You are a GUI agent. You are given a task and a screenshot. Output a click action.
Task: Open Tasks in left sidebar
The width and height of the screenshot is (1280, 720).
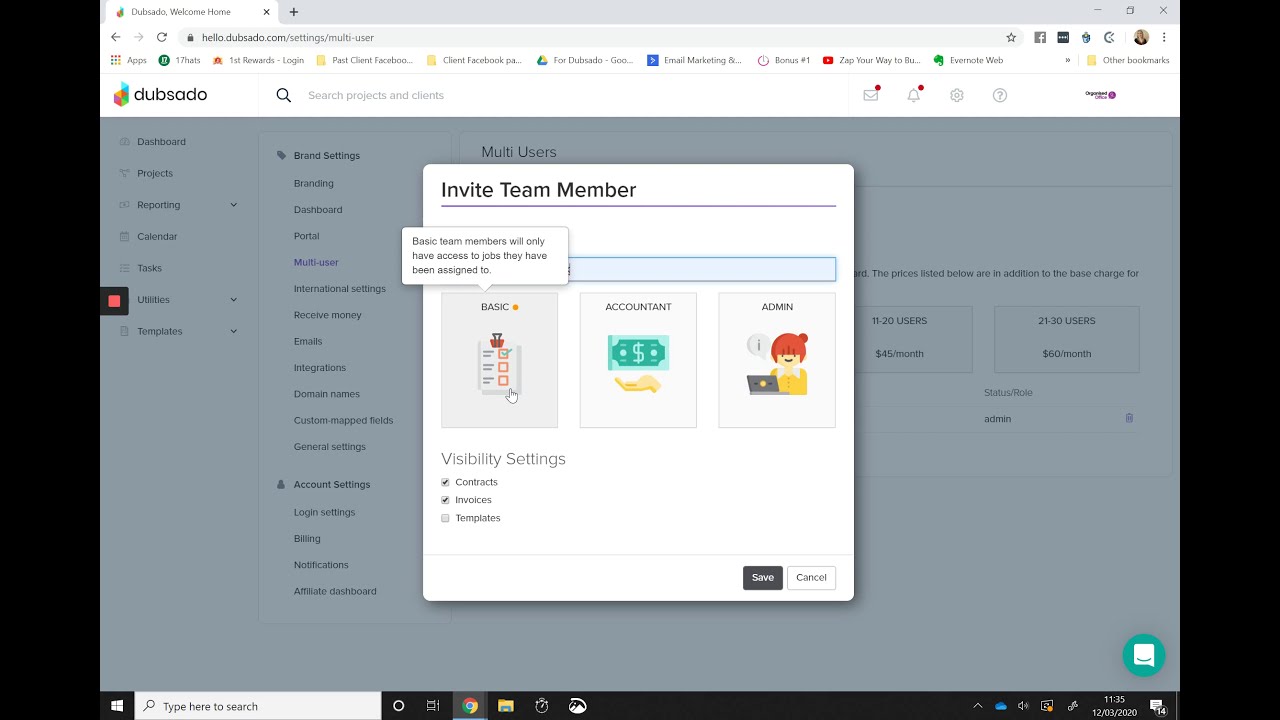point(149,268)
